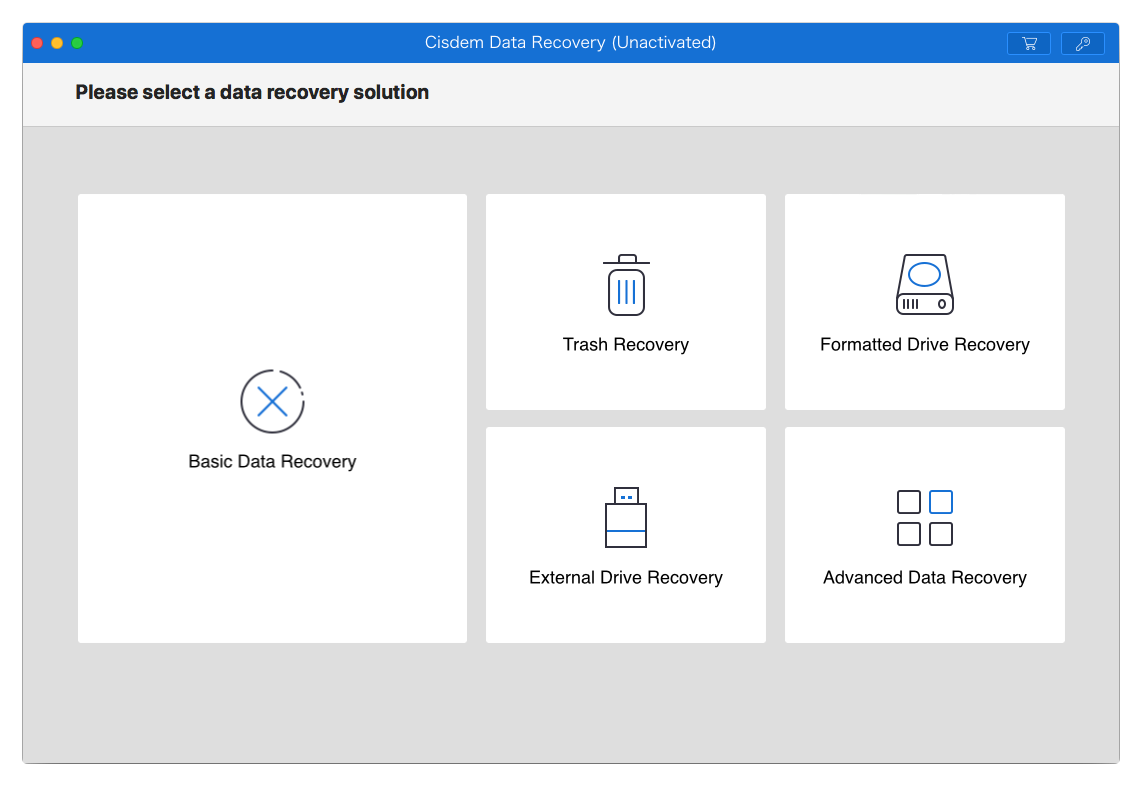Select Advanced Data Recovery mode

pos(924,534)
